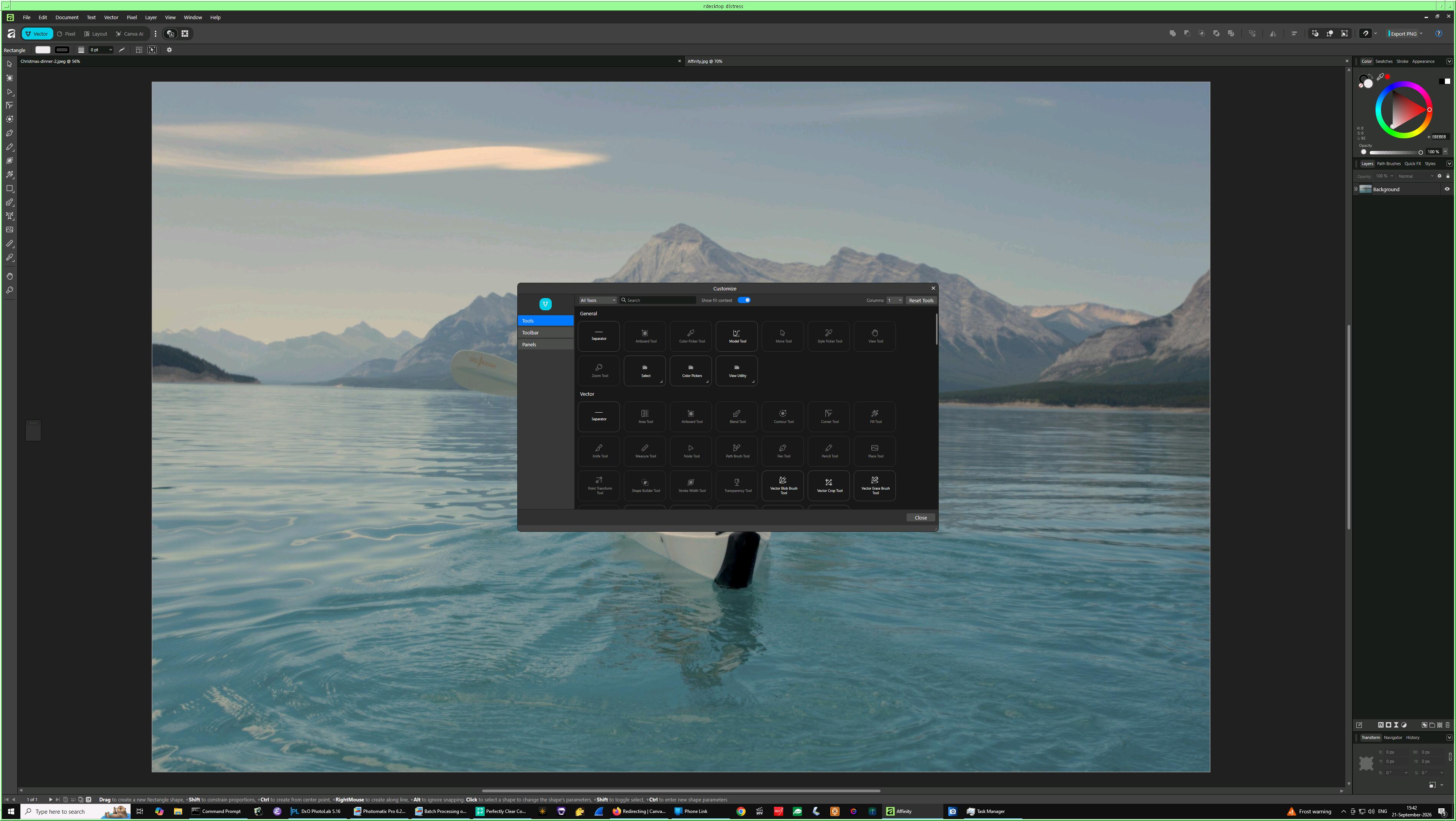Screen dimensions: 1456x821
Task: Click the Close button in Customize
Action: click(x=920, y=518)
